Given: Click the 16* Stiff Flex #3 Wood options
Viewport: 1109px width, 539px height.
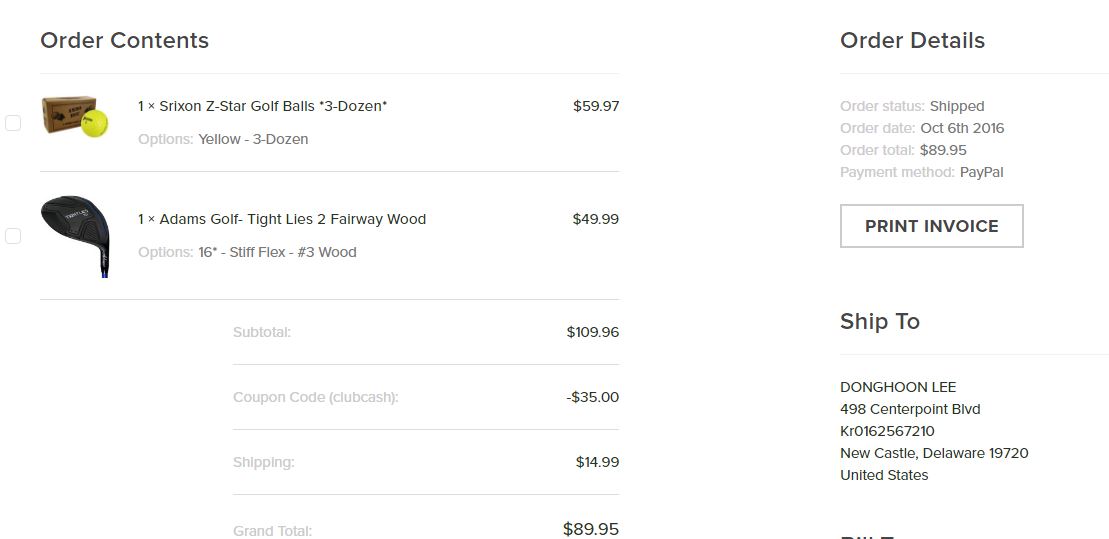Looking at the screenshot, I should point(277,252).
